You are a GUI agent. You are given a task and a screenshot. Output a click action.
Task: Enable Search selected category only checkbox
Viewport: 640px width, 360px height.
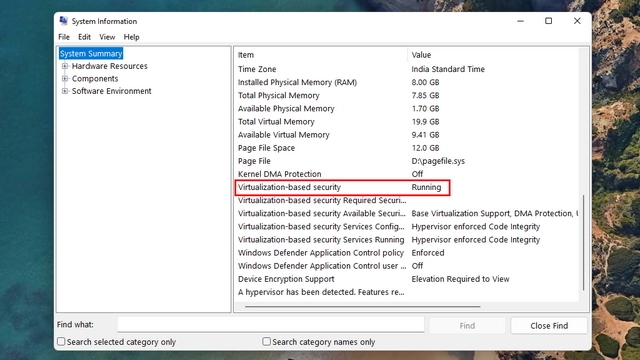[x=61, y=341]
